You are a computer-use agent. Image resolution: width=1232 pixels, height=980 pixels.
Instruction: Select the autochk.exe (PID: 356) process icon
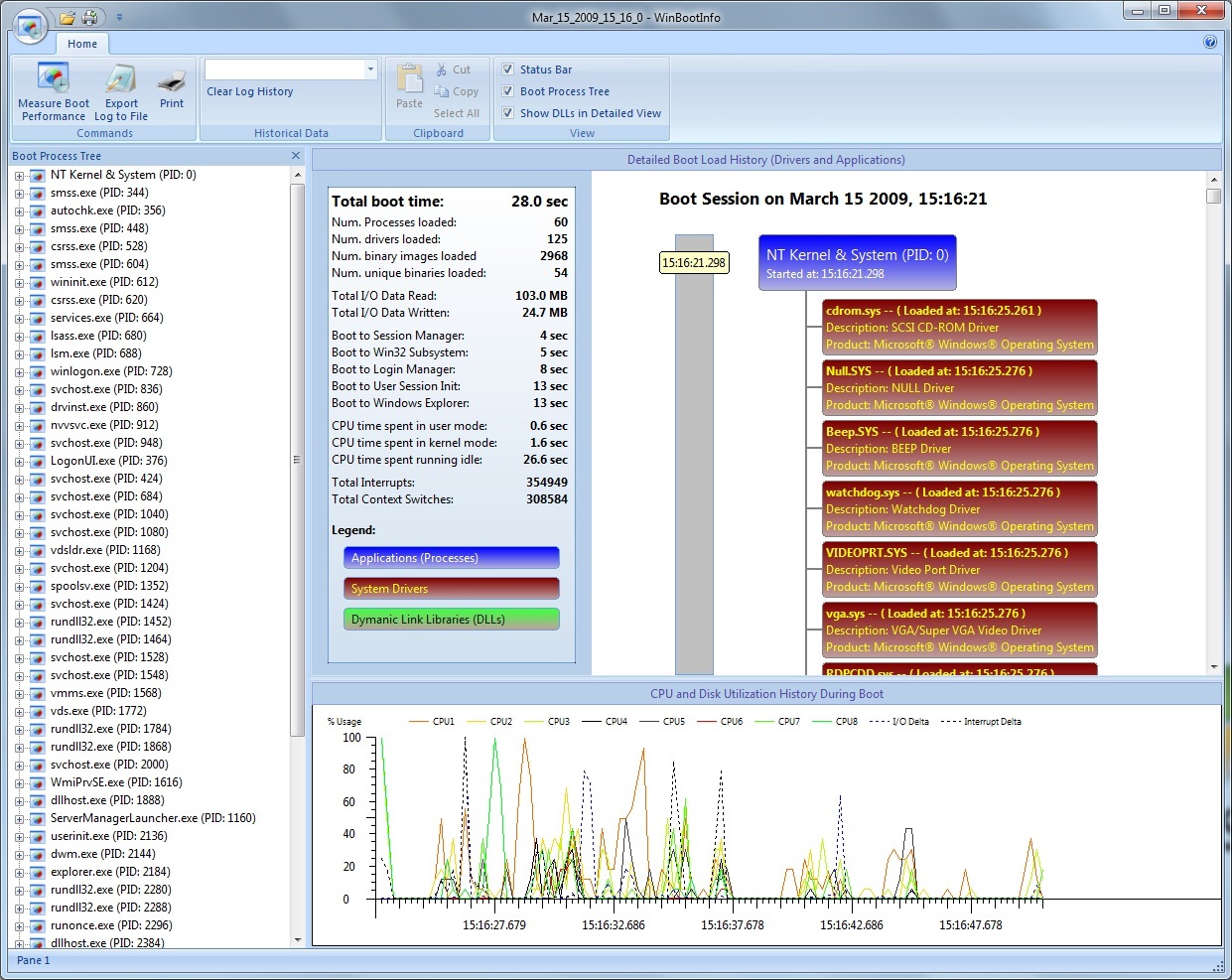38,211
